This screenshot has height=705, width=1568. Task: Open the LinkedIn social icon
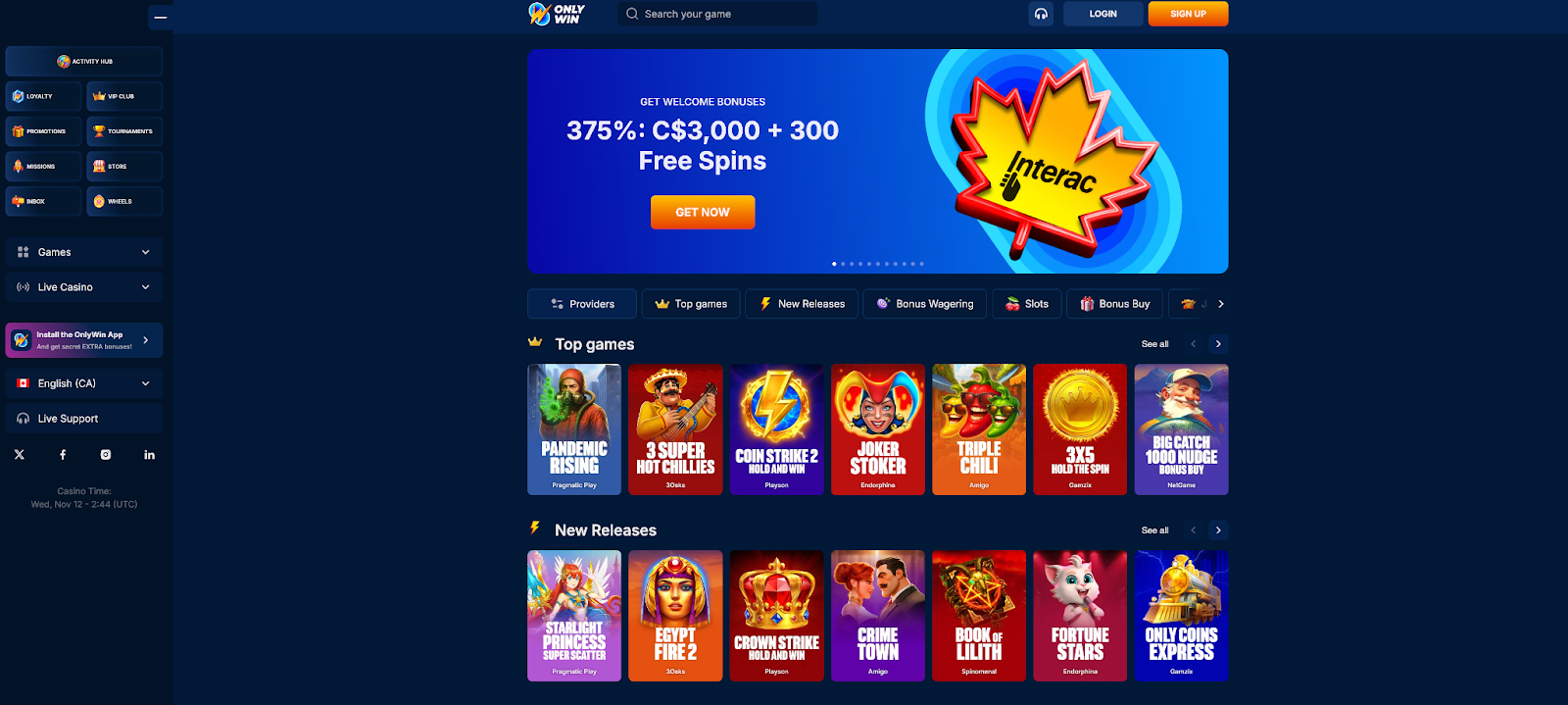pos(149,455)
